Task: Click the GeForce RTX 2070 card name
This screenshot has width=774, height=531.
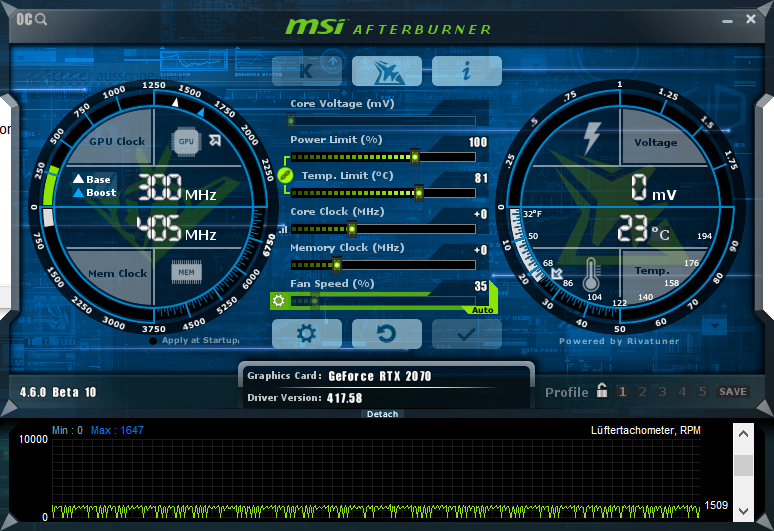Action: (380, 376)
